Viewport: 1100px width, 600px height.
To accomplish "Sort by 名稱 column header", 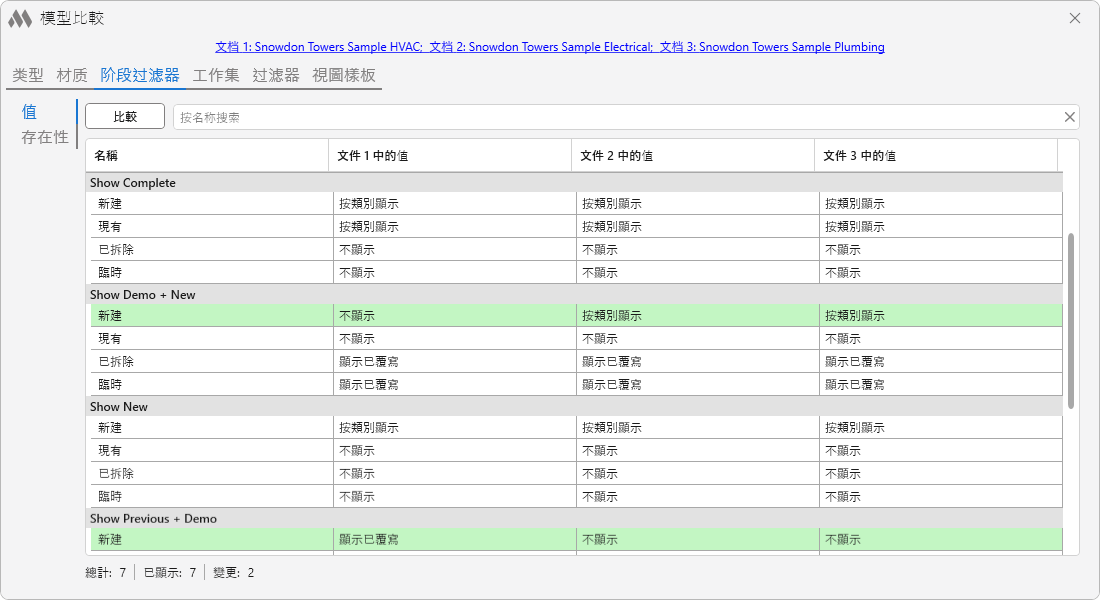I will [207, 156].
